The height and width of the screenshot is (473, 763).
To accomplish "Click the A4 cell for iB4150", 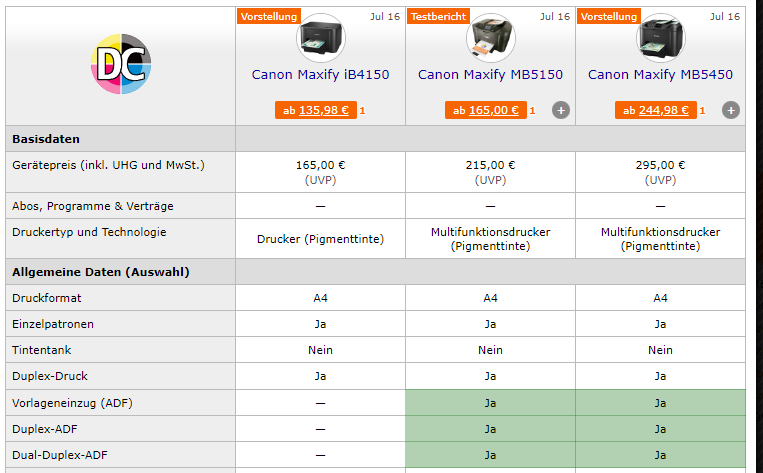I will (320, 298).
